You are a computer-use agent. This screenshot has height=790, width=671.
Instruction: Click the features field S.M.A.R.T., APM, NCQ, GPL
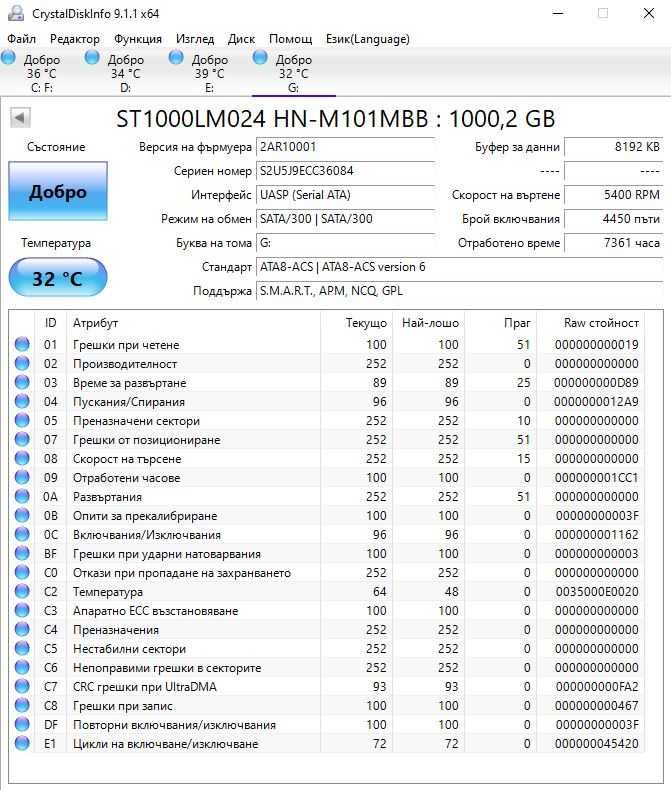459,291
